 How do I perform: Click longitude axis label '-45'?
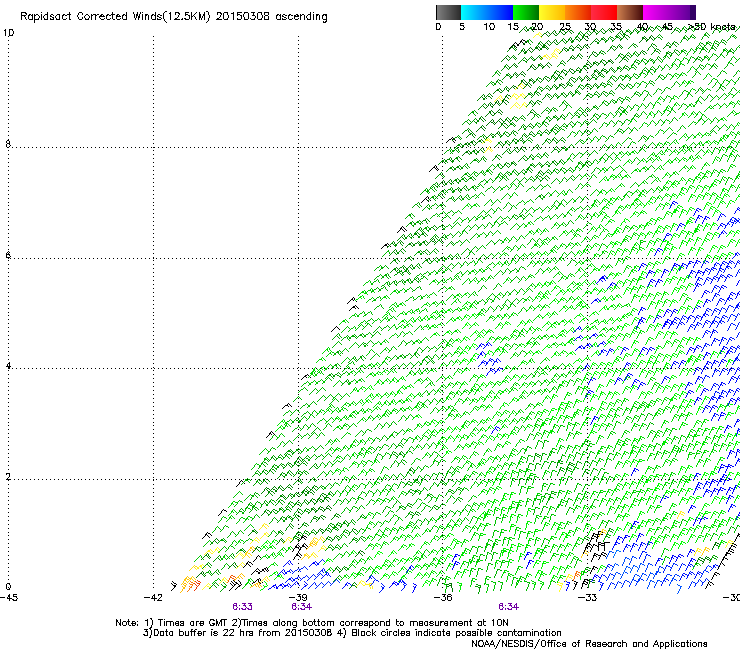pyautogui.click(x=9, y=598)
